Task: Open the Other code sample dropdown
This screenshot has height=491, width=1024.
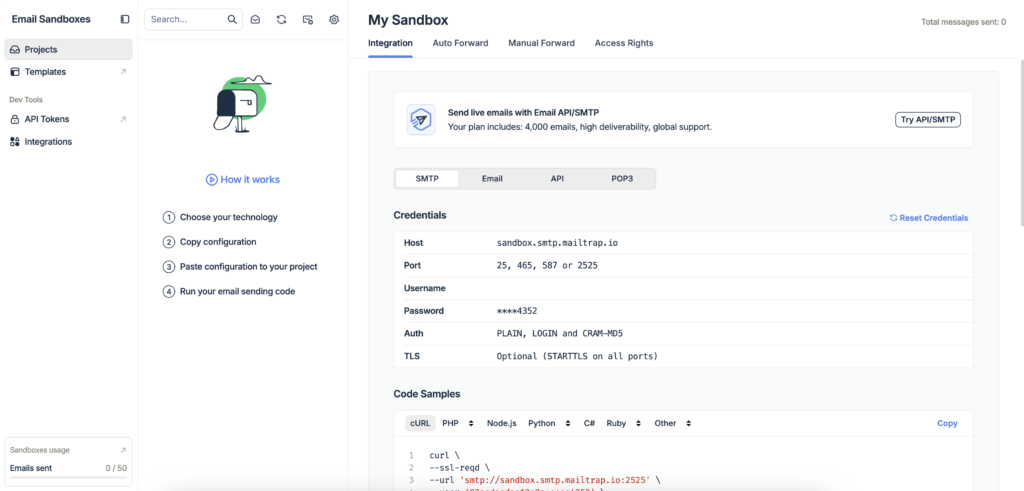Action: tap(673, 423)
